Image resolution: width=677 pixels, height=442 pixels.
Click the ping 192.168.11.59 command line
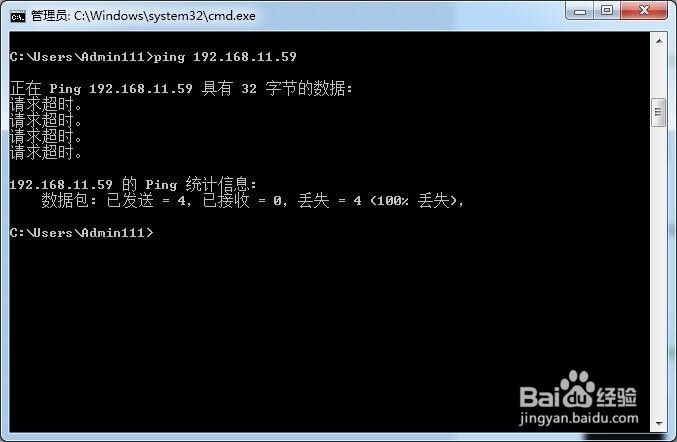tap(153, 57)
